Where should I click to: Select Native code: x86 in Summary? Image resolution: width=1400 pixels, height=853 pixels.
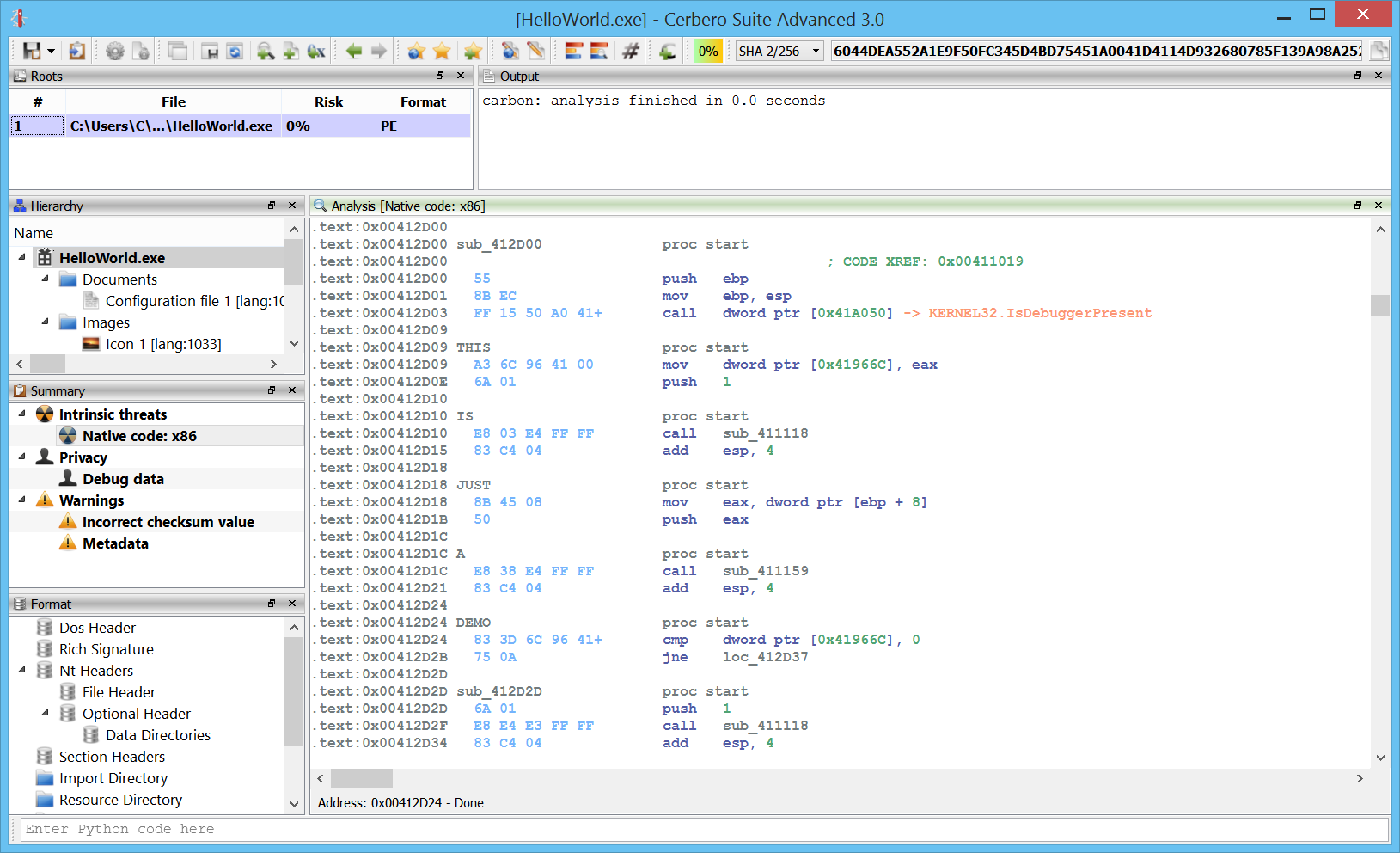(139, 436)
